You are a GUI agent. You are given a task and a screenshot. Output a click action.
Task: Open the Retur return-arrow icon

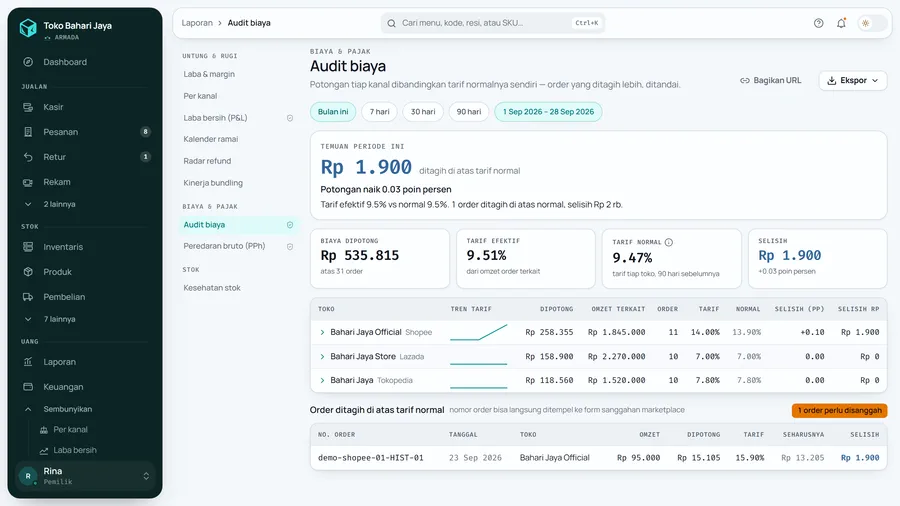[28, 157]
